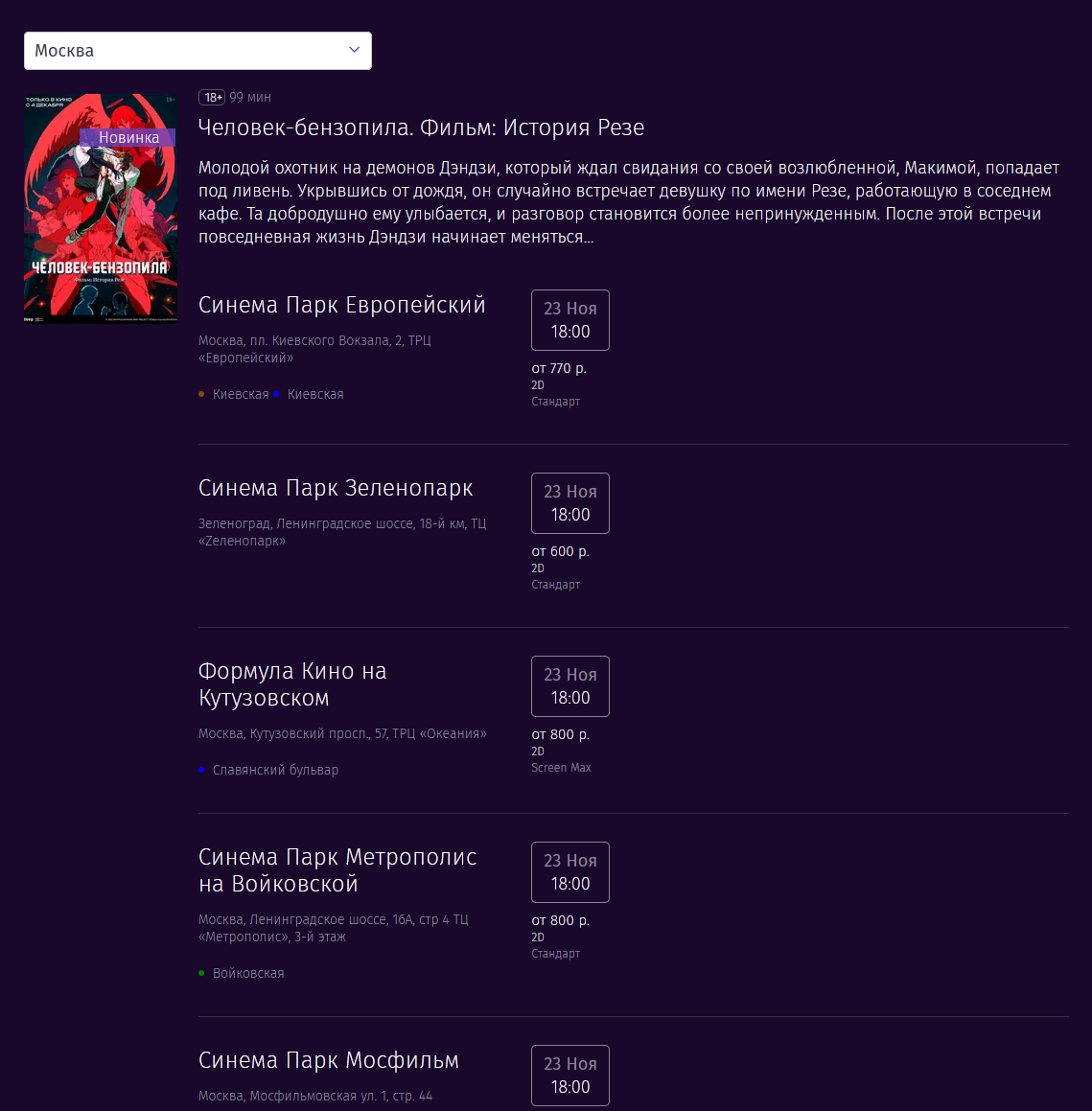Viewport: 1092px width, 1111px height.
Task: Select the 23 Ноя 18:00 showtime at Европейский
Action: (x=570, y=320)
